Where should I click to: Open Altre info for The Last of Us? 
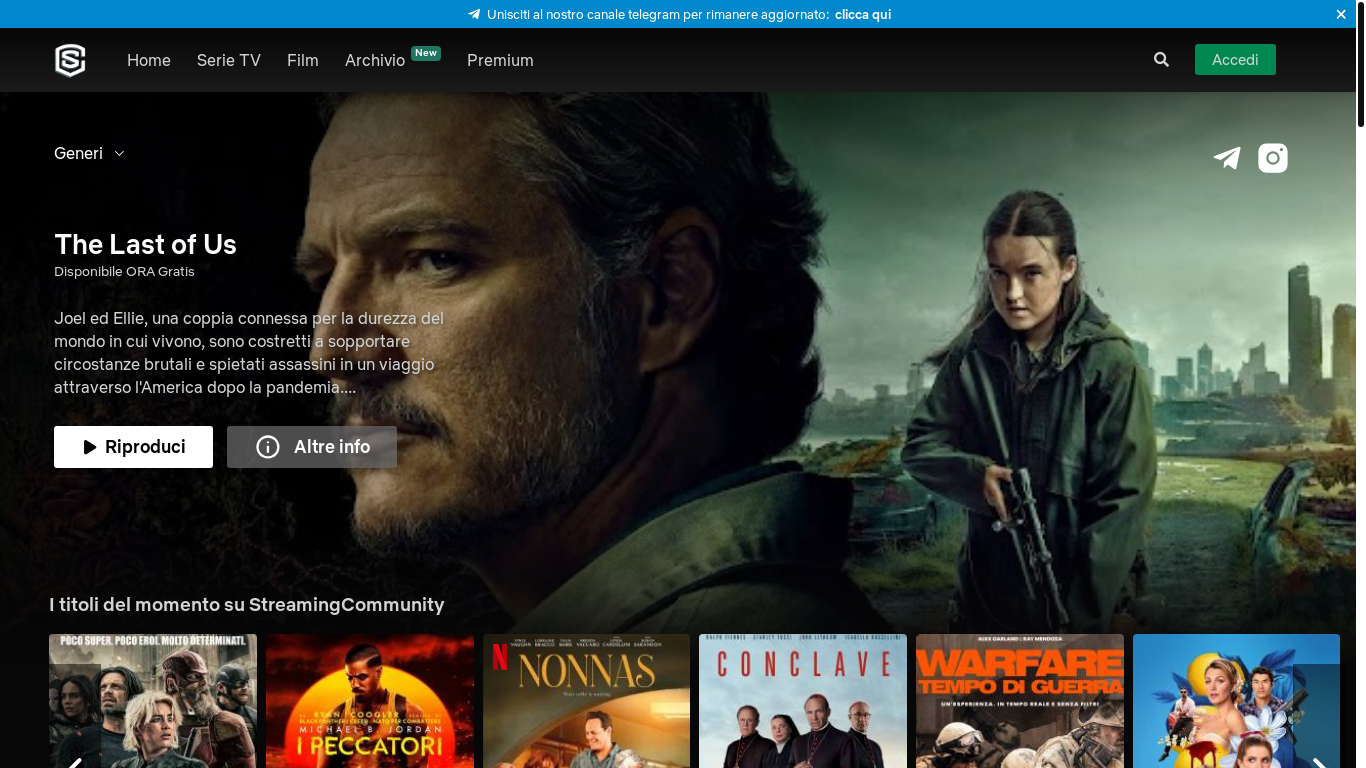point(312,447)
